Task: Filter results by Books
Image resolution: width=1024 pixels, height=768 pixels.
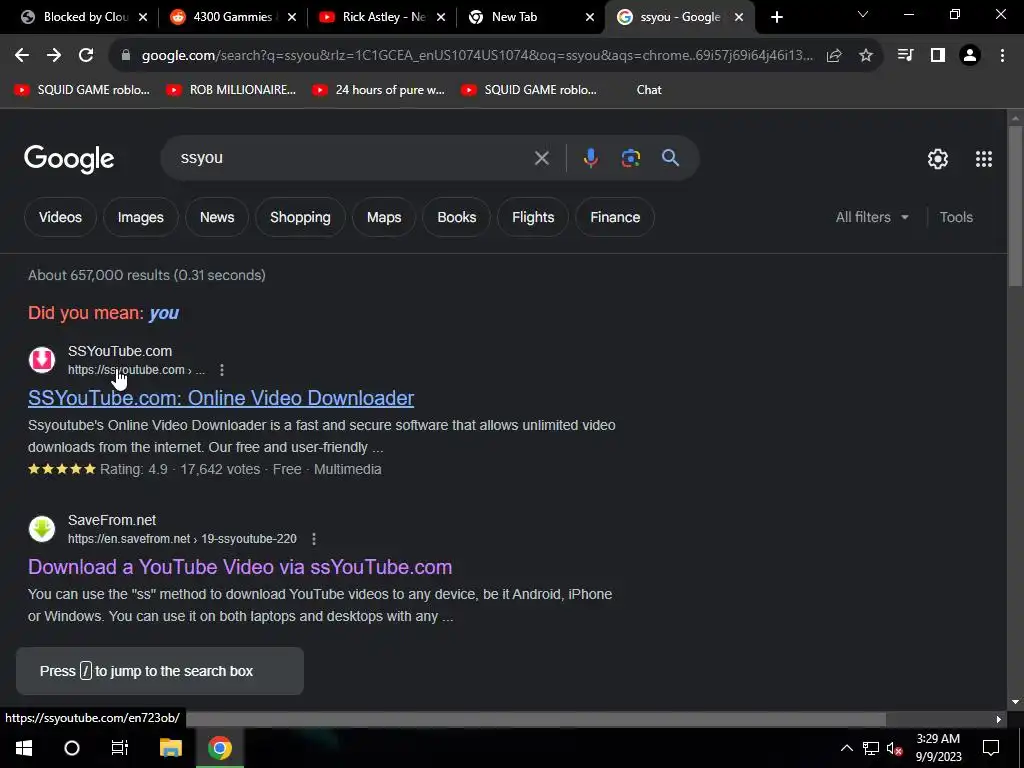Action: [x=456, y=217]
